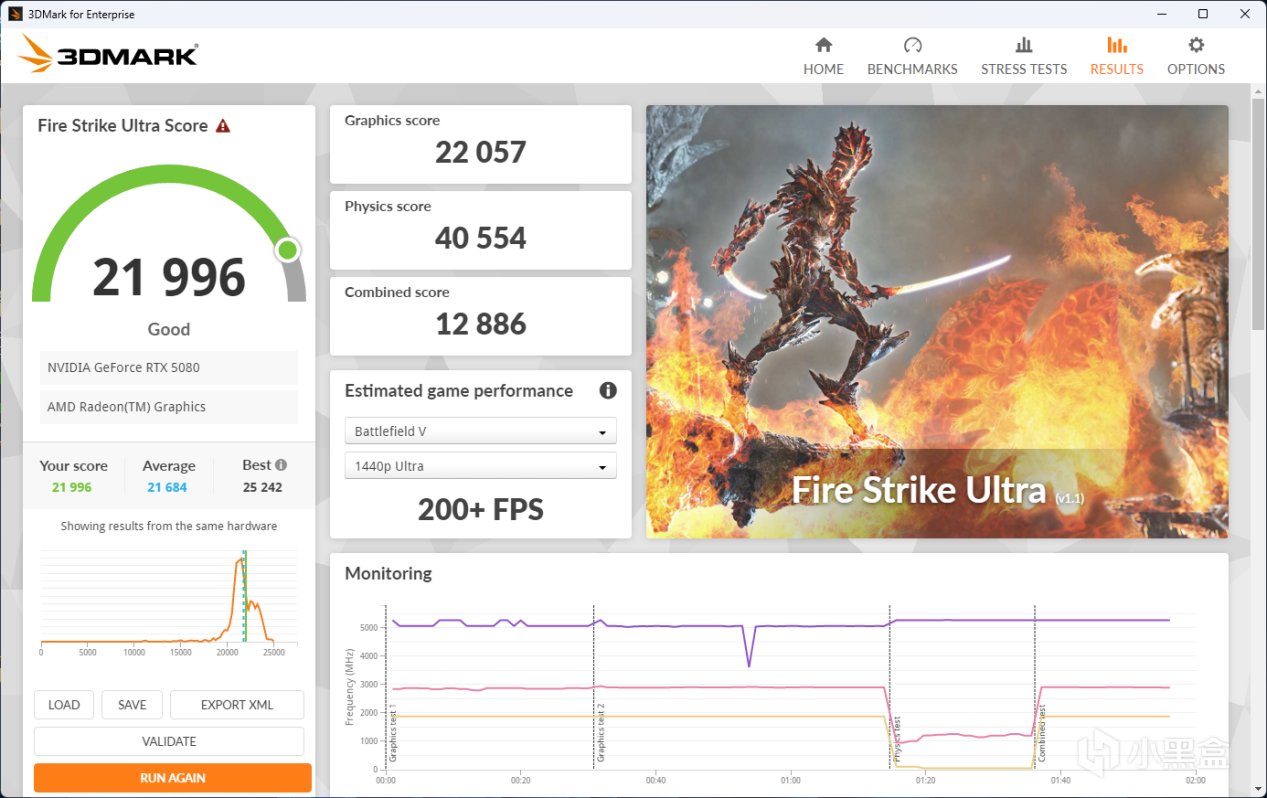The height and width of the screenshot is (798, 1267).
Task: Maximize the 3DMark window
Action: point(1203,14)
